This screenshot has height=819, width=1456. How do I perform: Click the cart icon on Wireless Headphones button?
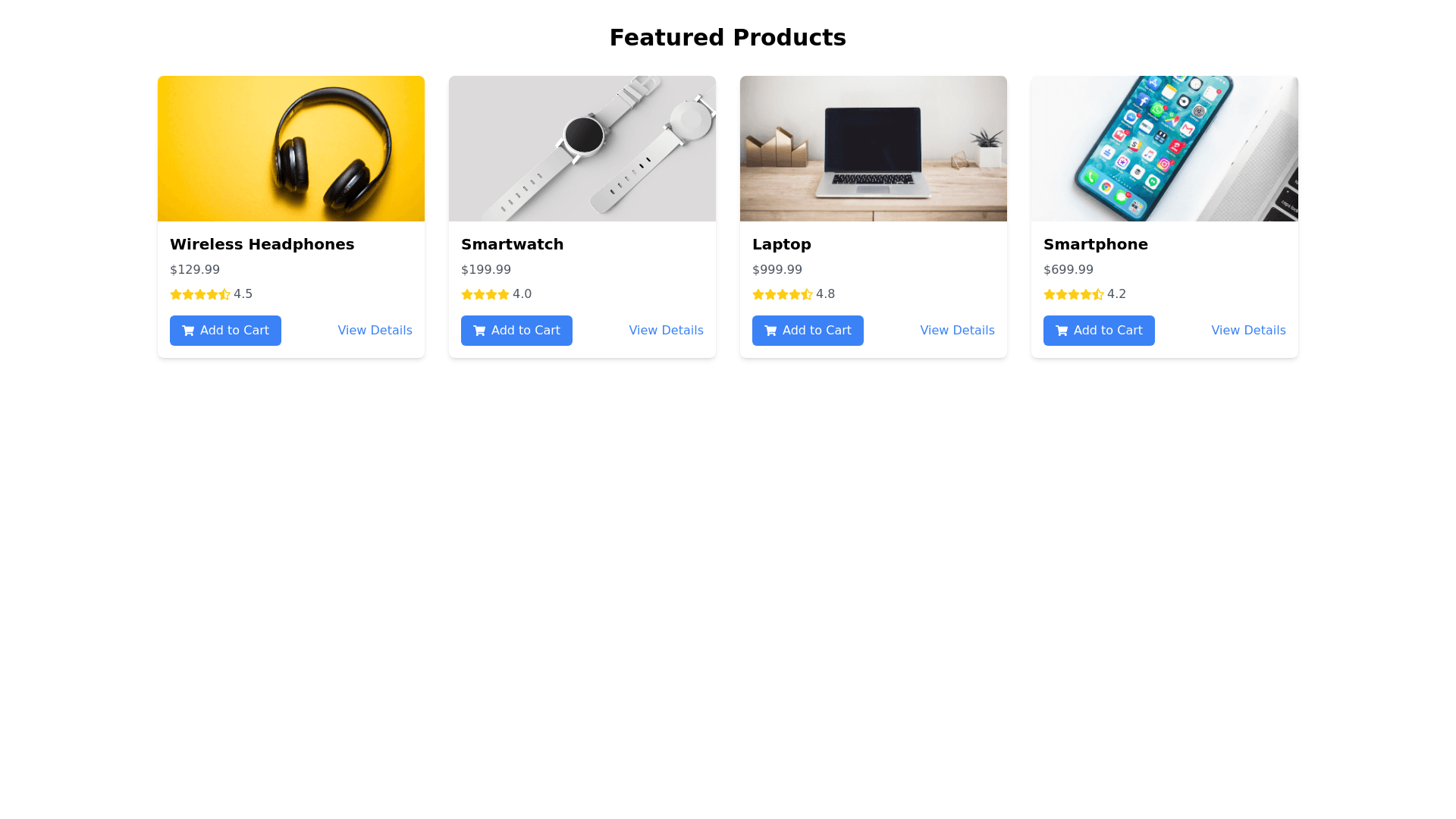(x=188, y=331)
